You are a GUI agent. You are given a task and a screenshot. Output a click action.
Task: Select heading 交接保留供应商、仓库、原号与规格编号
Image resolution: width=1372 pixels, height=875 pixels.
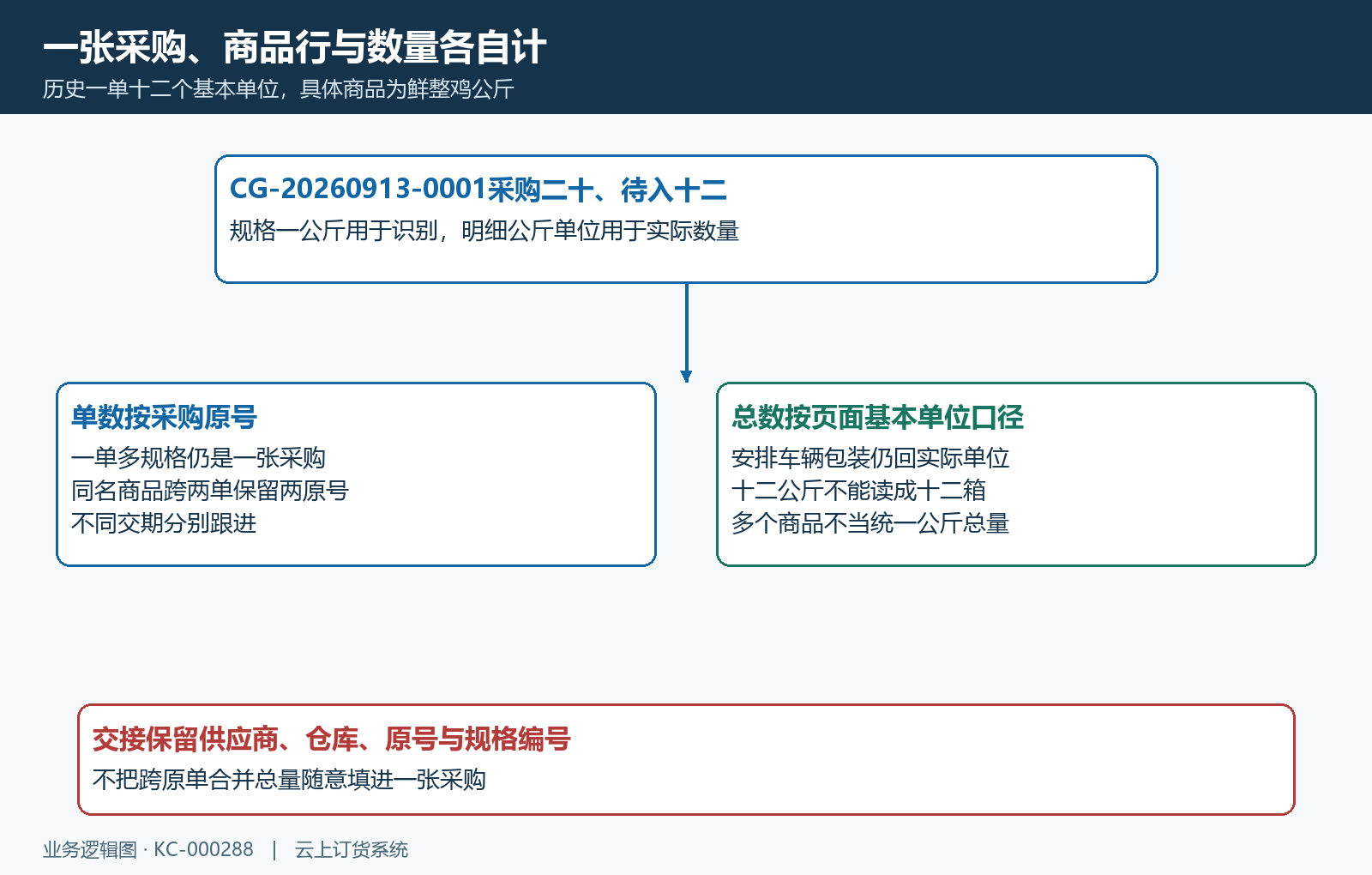[x=332, y=739]
